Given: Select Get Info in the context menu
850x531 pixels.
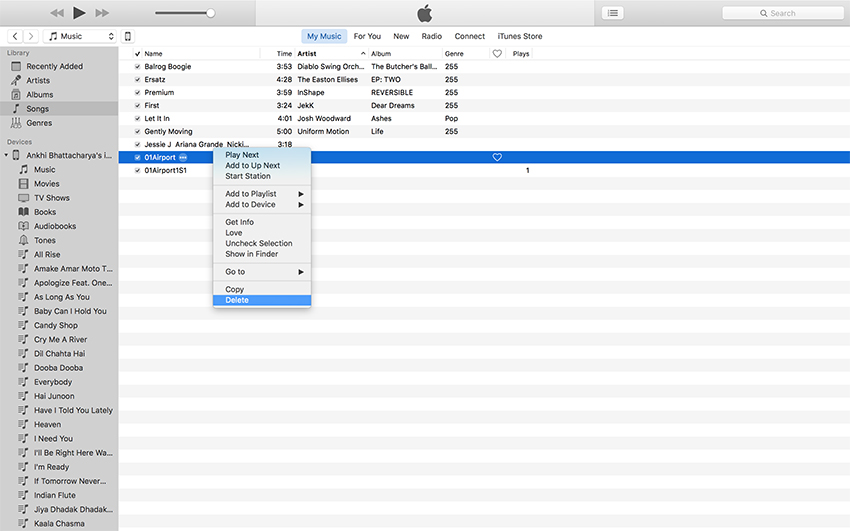Looking at the screenshot, I should pyautogui.click(x=239, y=222).
